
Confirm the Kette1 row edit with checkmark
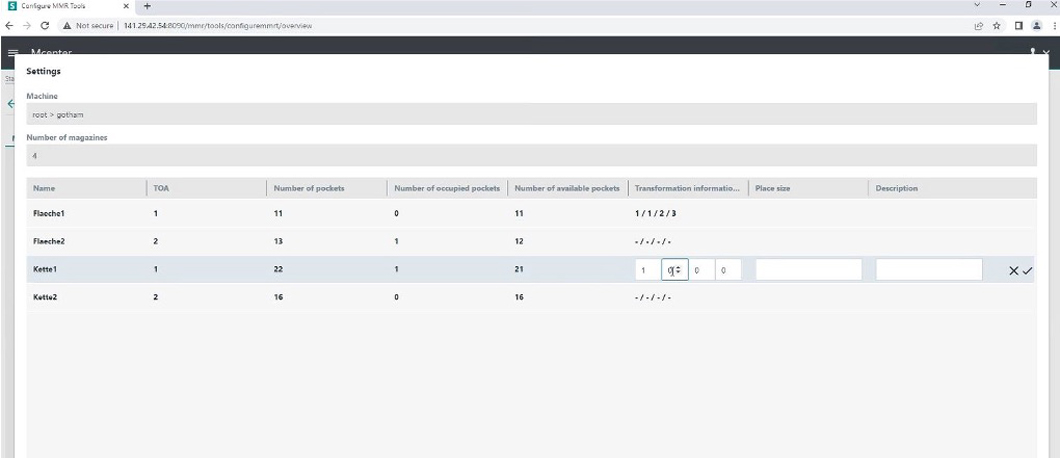[1027, 270]
